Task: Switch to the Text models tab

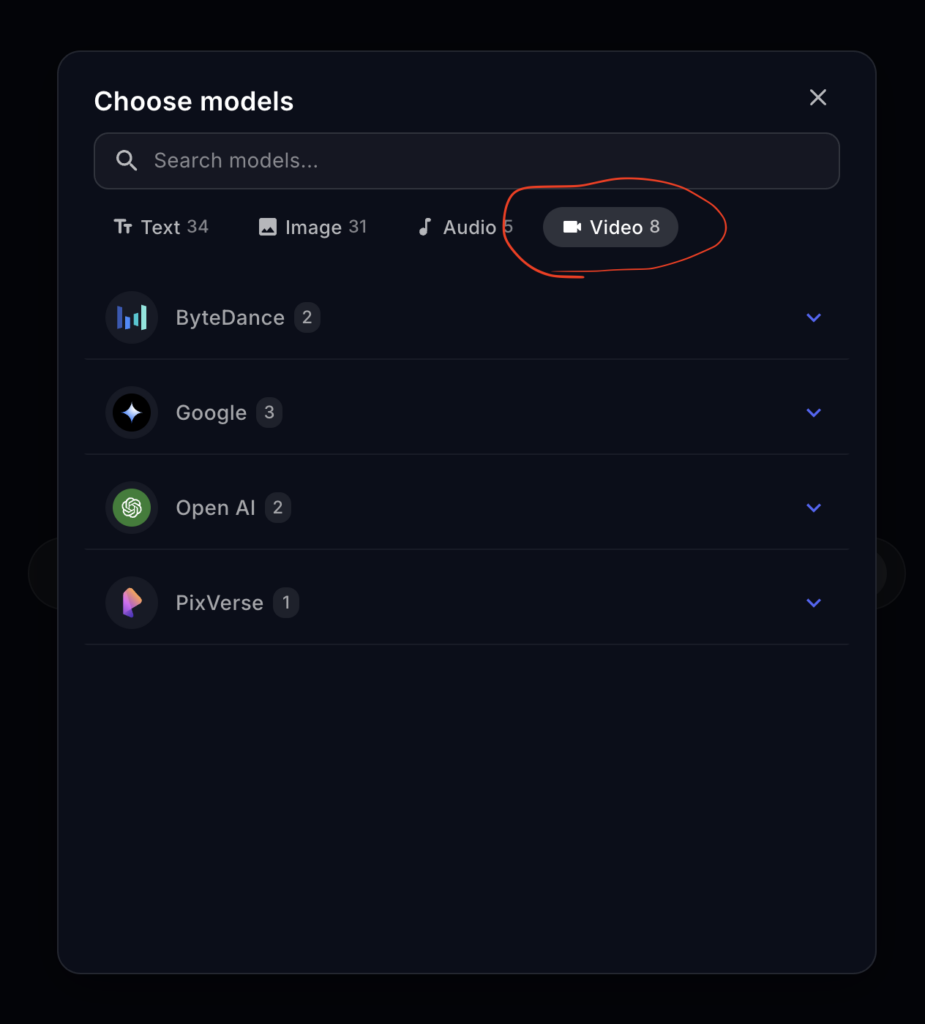Action: click(161, 227)
